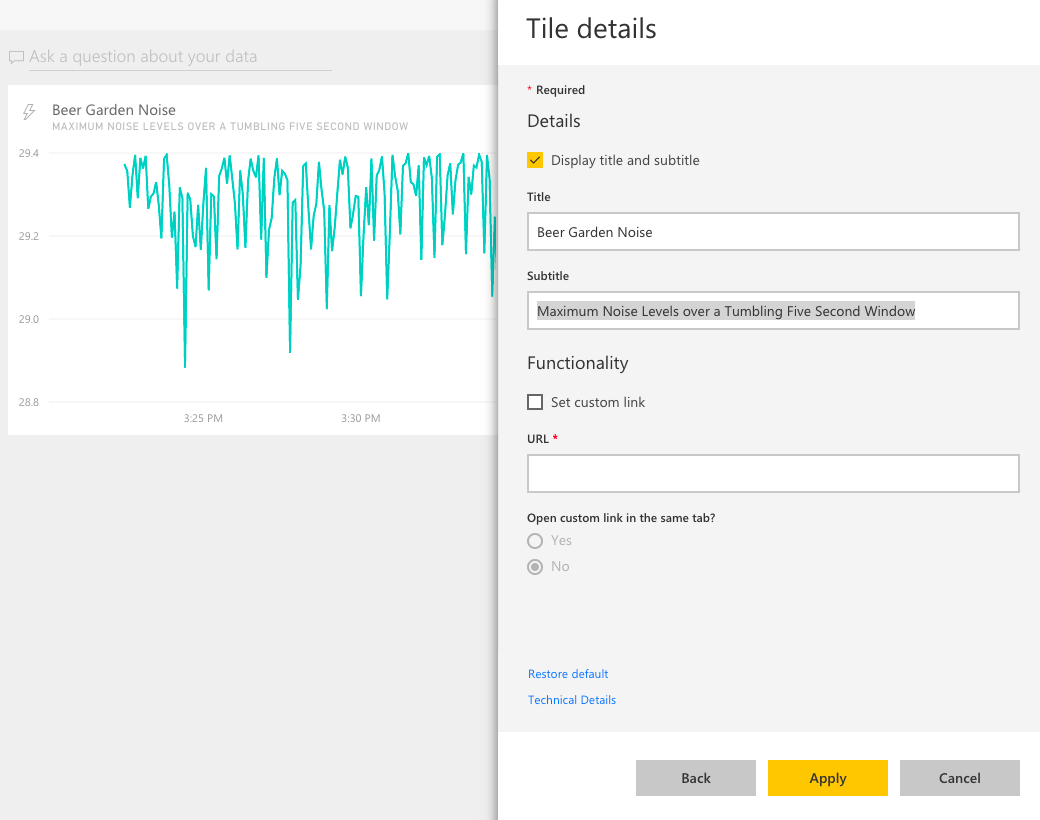Select Yes for opening link in same tab

click(x=535, y=540)
